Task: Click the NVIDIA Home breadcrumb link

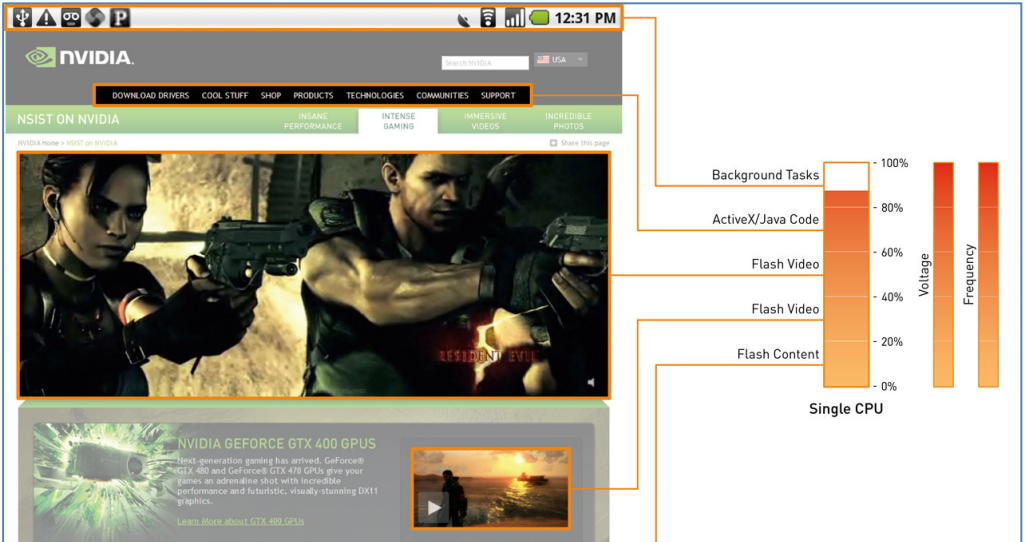Action: coord(38,143)
